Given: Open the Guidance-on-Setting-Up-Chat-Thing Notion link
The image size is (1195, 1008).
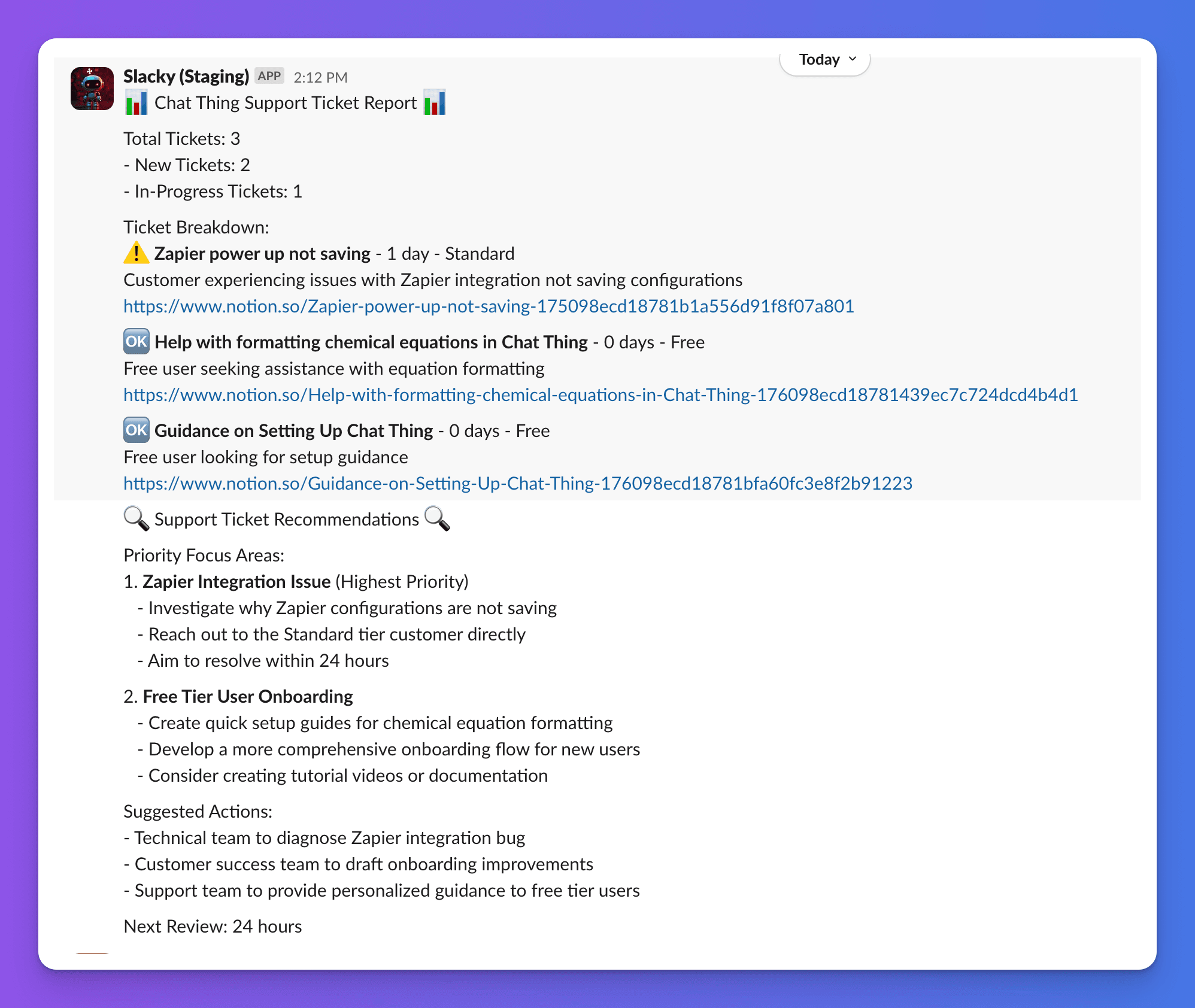Looking at the screenshot, I should 518,484.
